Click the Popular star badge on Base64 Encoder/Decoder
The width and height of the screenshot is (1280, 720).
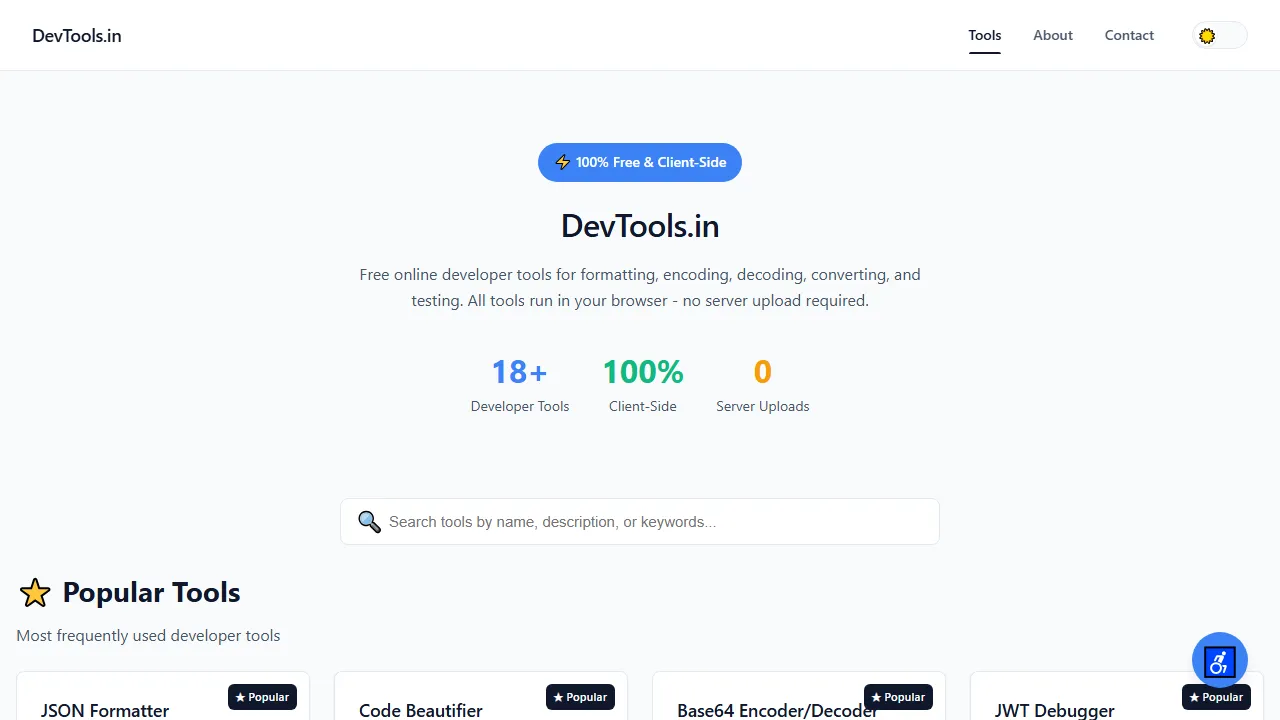pos(898,697)
